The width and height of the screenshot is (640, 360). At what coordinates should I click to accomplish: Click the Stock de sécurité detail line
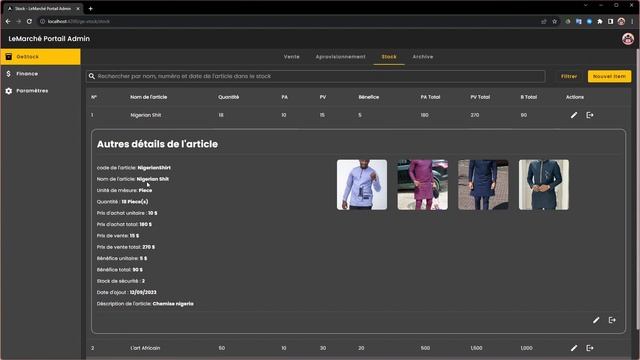[x=121, y=281]
